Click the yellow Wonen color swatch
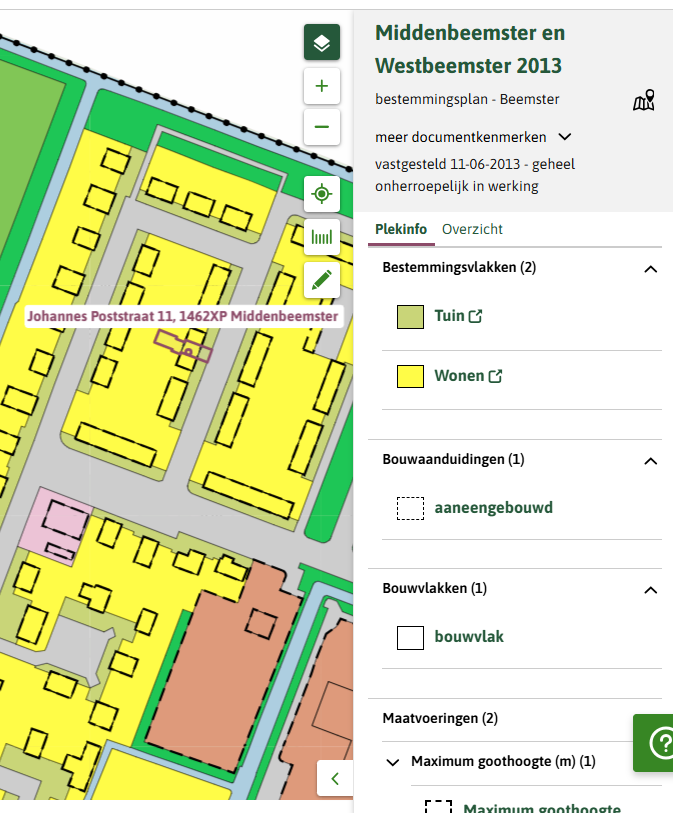The image size is (673, 813). pos(411,377)
